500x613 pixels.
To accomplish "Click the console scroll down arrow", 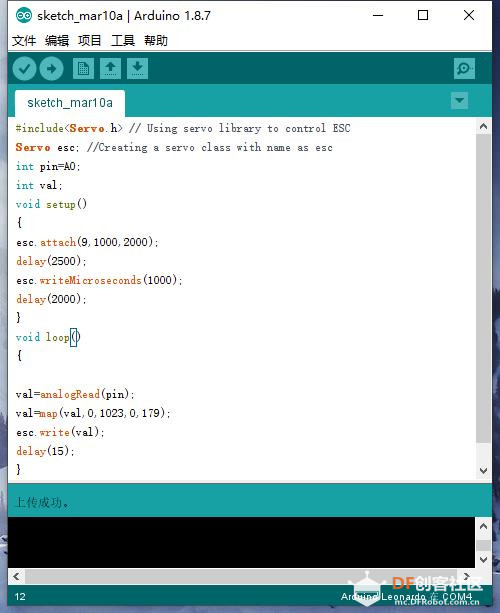I will pyautogui.click(x=484, y=559).
